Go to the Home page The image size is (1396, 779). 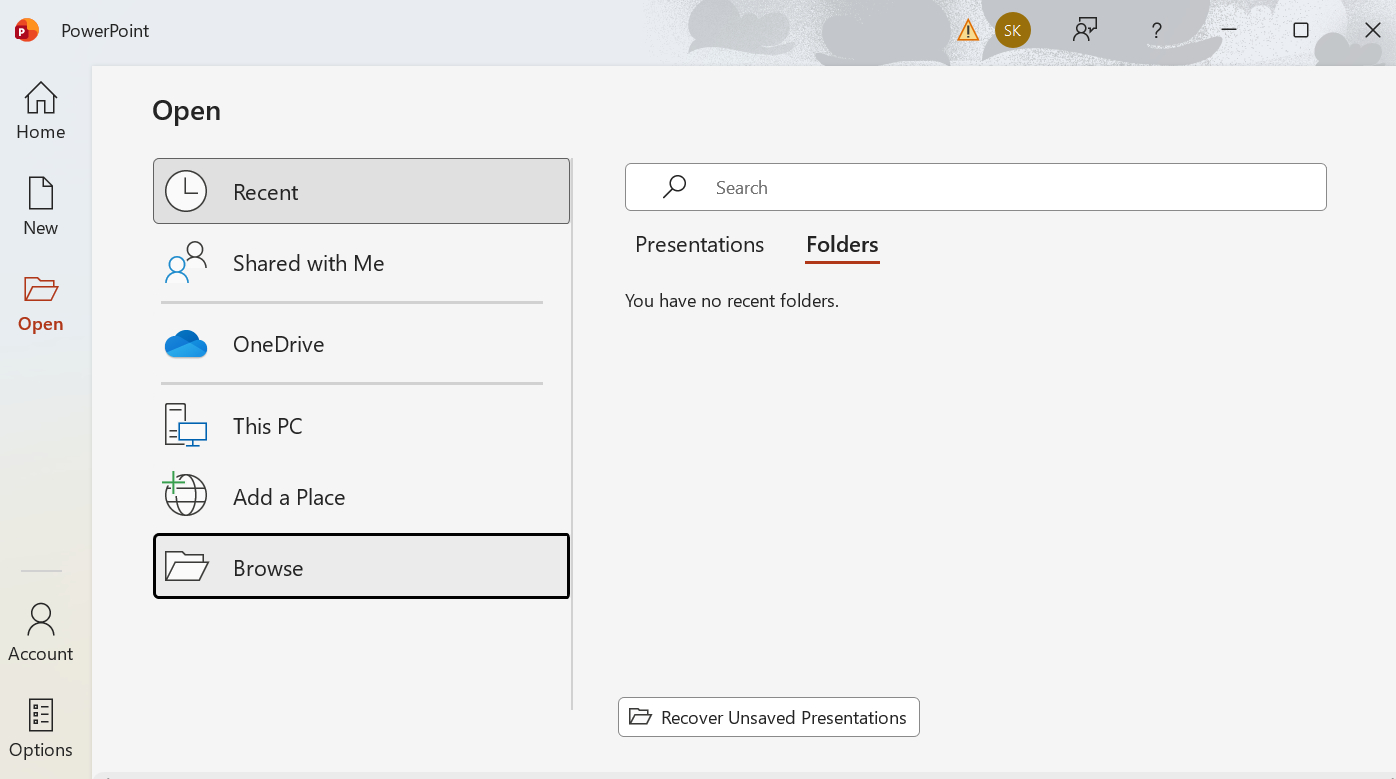[41, 111]
